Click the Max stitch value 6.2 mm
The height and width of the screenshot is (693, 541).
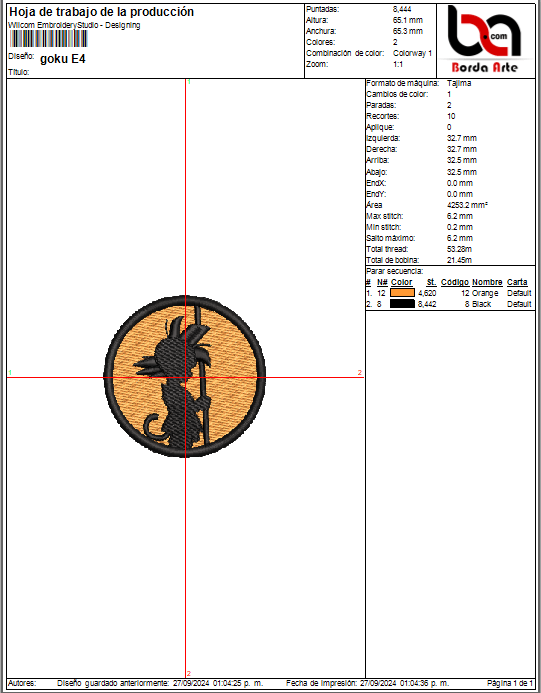pyautogui.click(x=460, y=216)
